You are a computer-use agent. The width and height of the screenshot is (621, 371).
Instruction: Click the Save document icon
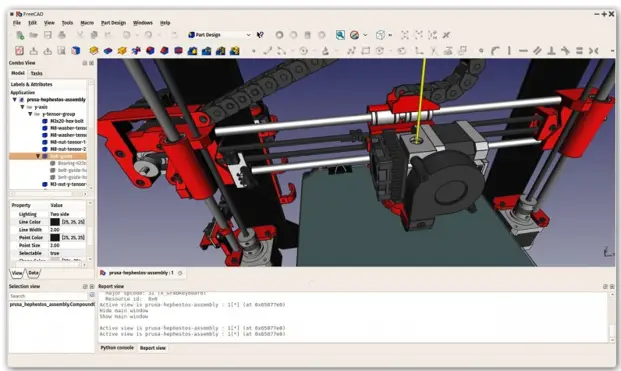click(48, 35)
